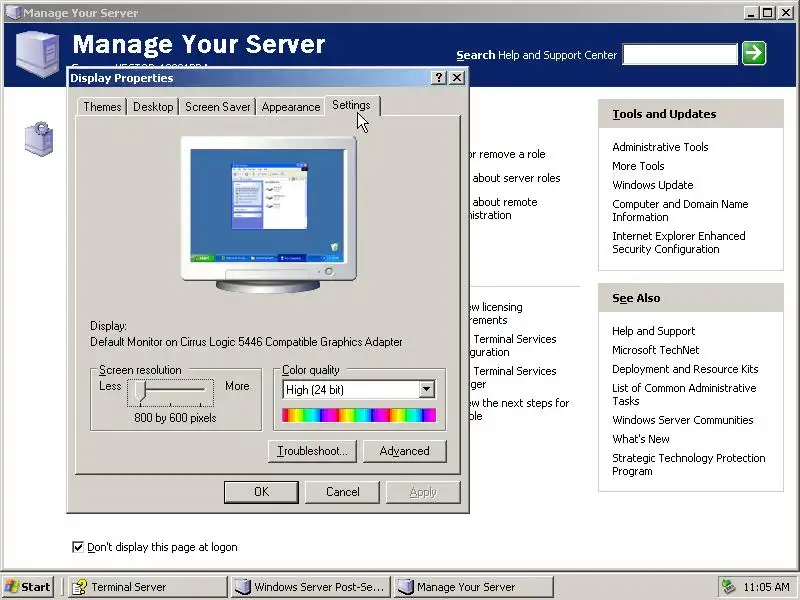Click the Troubleshoot button

(x=312, y=451)
